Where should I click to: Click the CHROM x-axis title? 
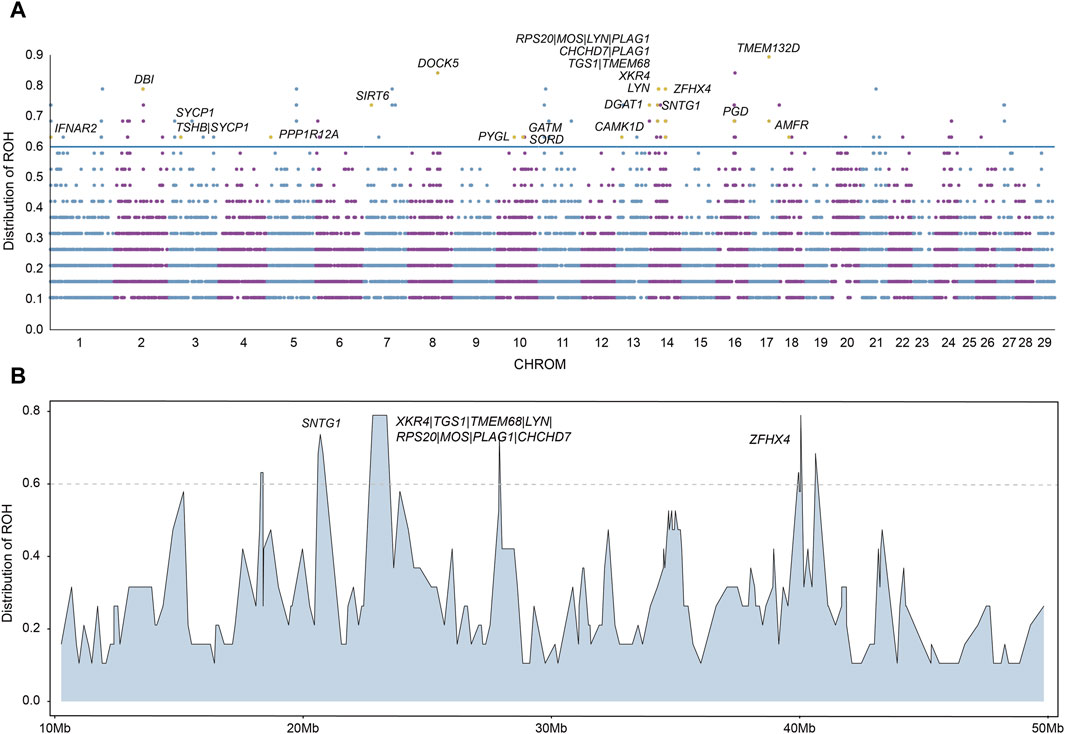[540, 365]
